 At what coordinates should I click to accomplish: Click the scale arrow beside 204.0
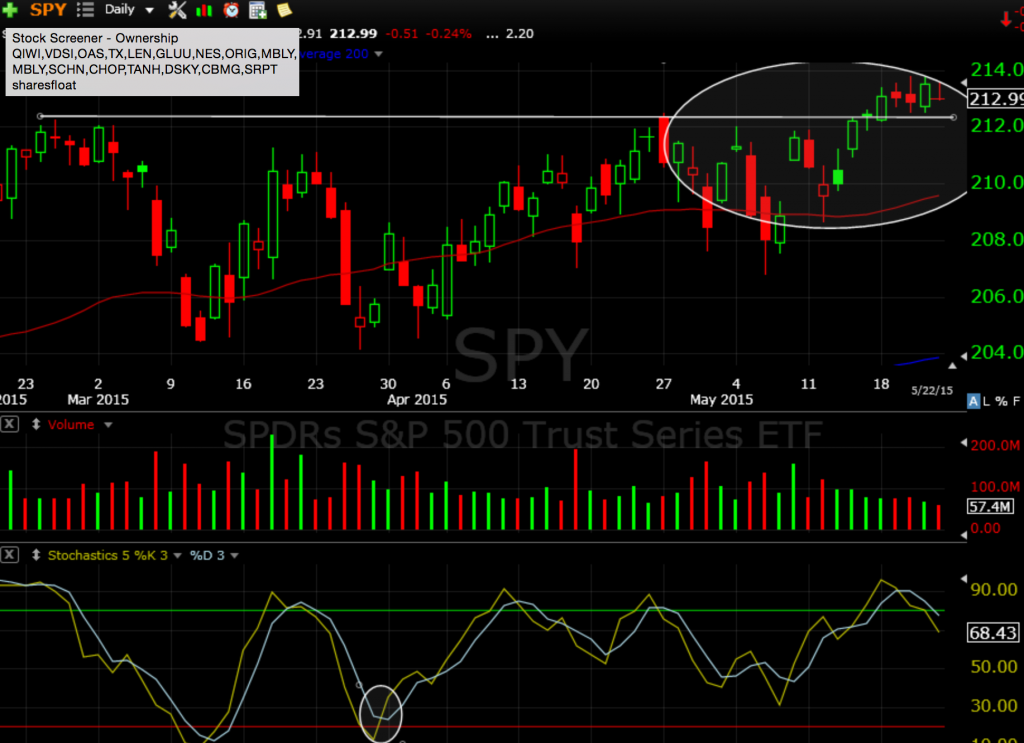pyautogui.click(x=963, y=356)
